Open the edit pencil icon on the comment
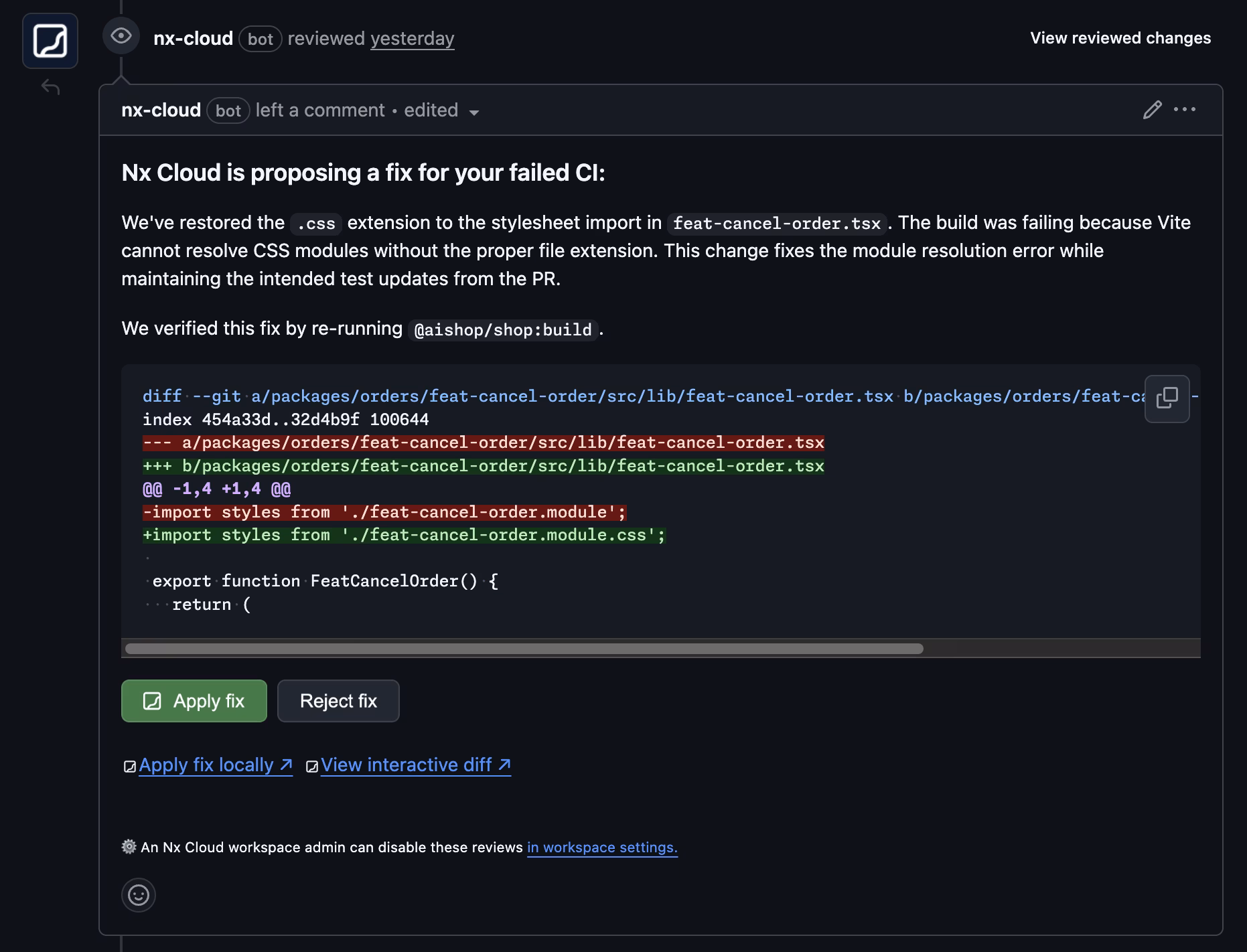This screenshot has height=952, width=1247. (1152, 110)
